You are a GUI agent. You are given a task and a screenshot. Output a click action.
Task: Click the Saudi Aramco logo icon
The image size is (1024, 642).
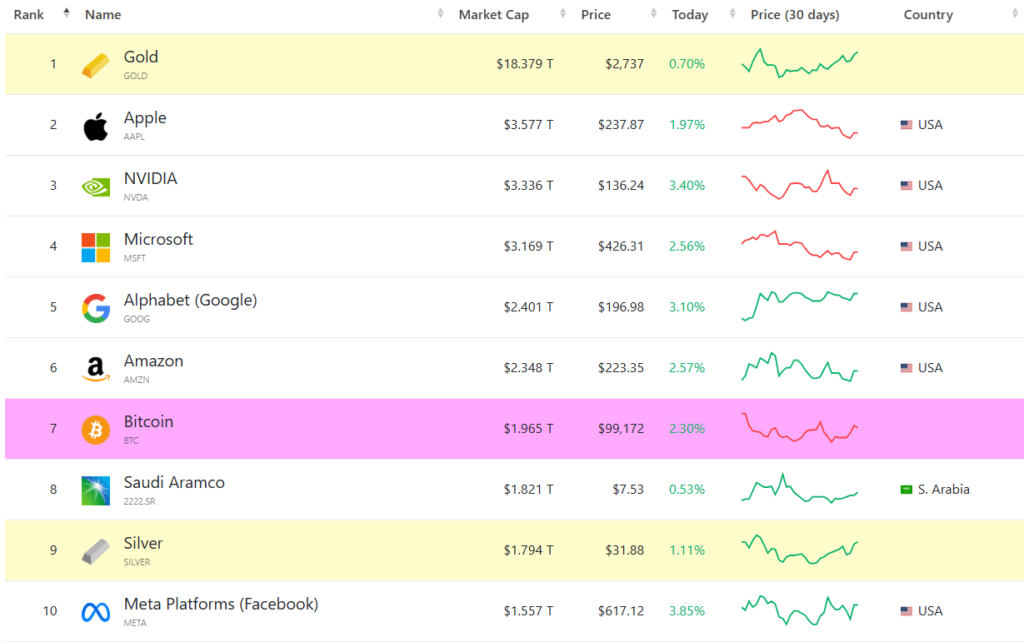click(96, 490)
